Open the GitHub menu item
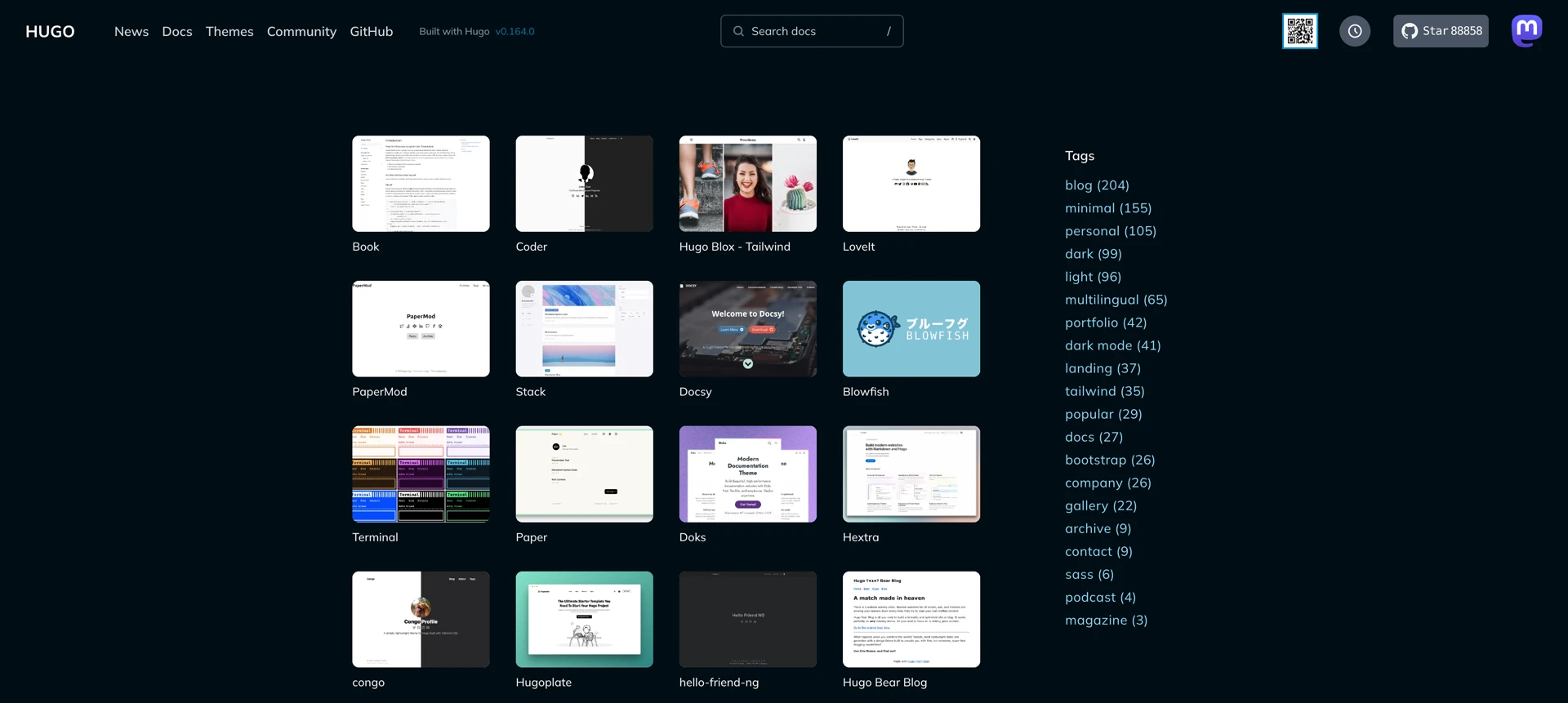 click(372, 31)
